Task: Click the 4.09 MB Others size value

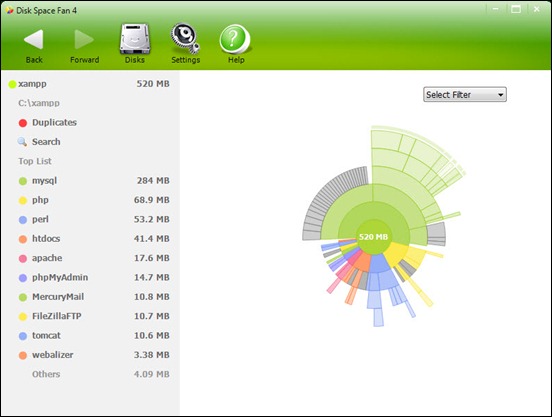Action: pos(151,374)
